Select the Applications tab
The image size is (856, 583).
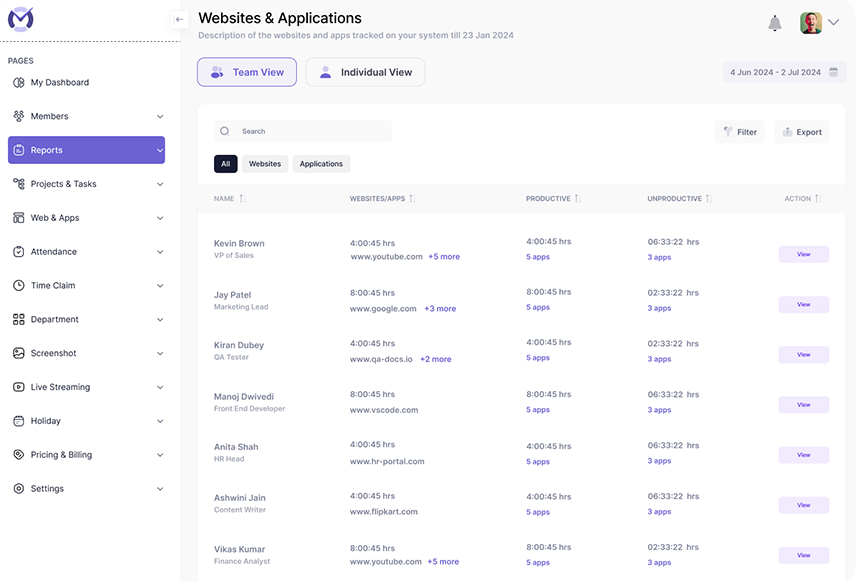pyautogui.click(x=321, y=164)
